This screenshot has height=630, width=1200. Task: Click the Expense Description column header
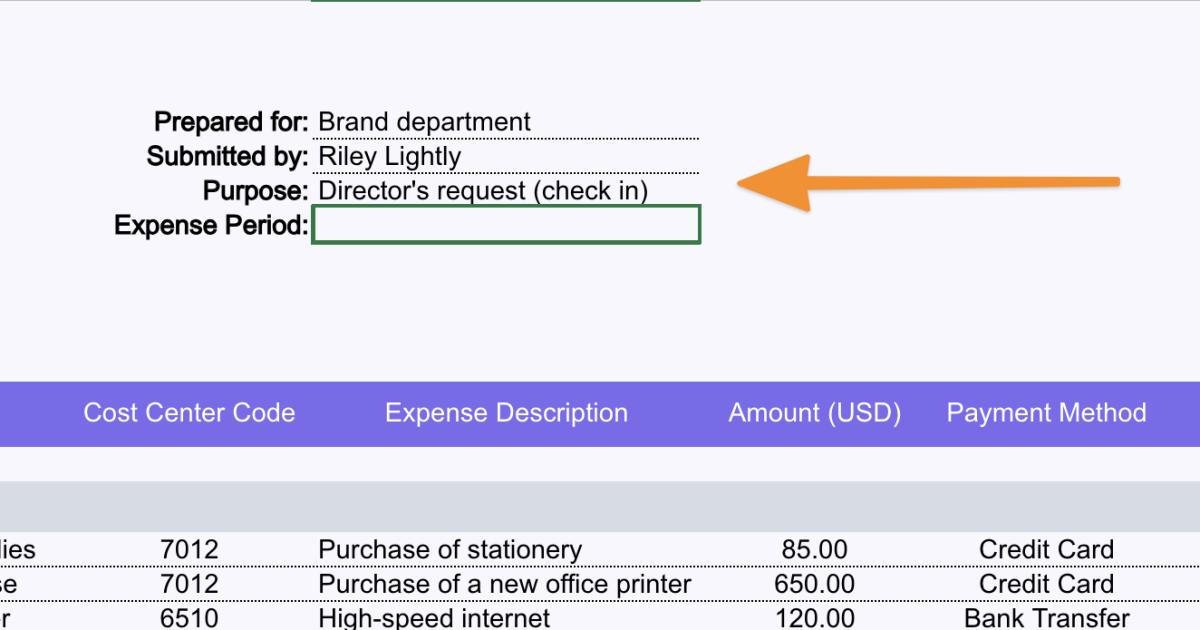pos(505,412)
